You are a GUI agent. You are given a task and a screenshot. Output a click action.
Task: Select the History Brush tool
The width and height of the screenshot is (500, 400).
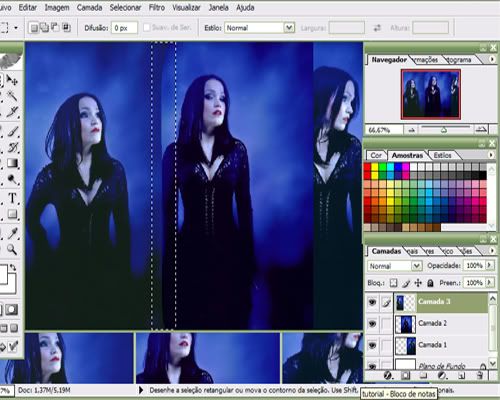point(12,147)
